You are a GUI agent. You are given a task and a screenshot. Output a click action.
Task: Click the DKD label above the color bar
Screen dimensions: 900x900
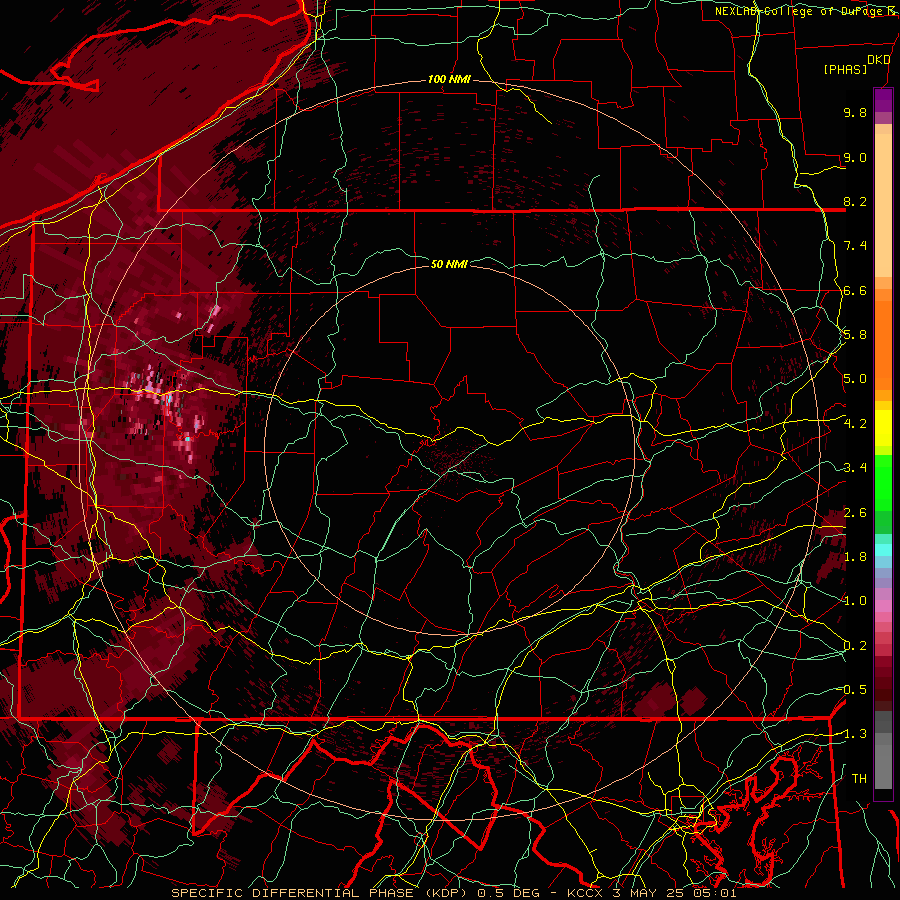point(879,60)
